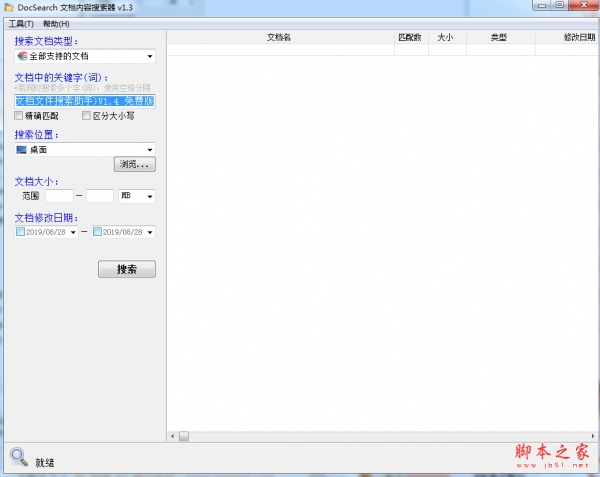
Task: Click the horizontal scrollbar thumb
Action: pyautogui.click(x=184, y=436)
